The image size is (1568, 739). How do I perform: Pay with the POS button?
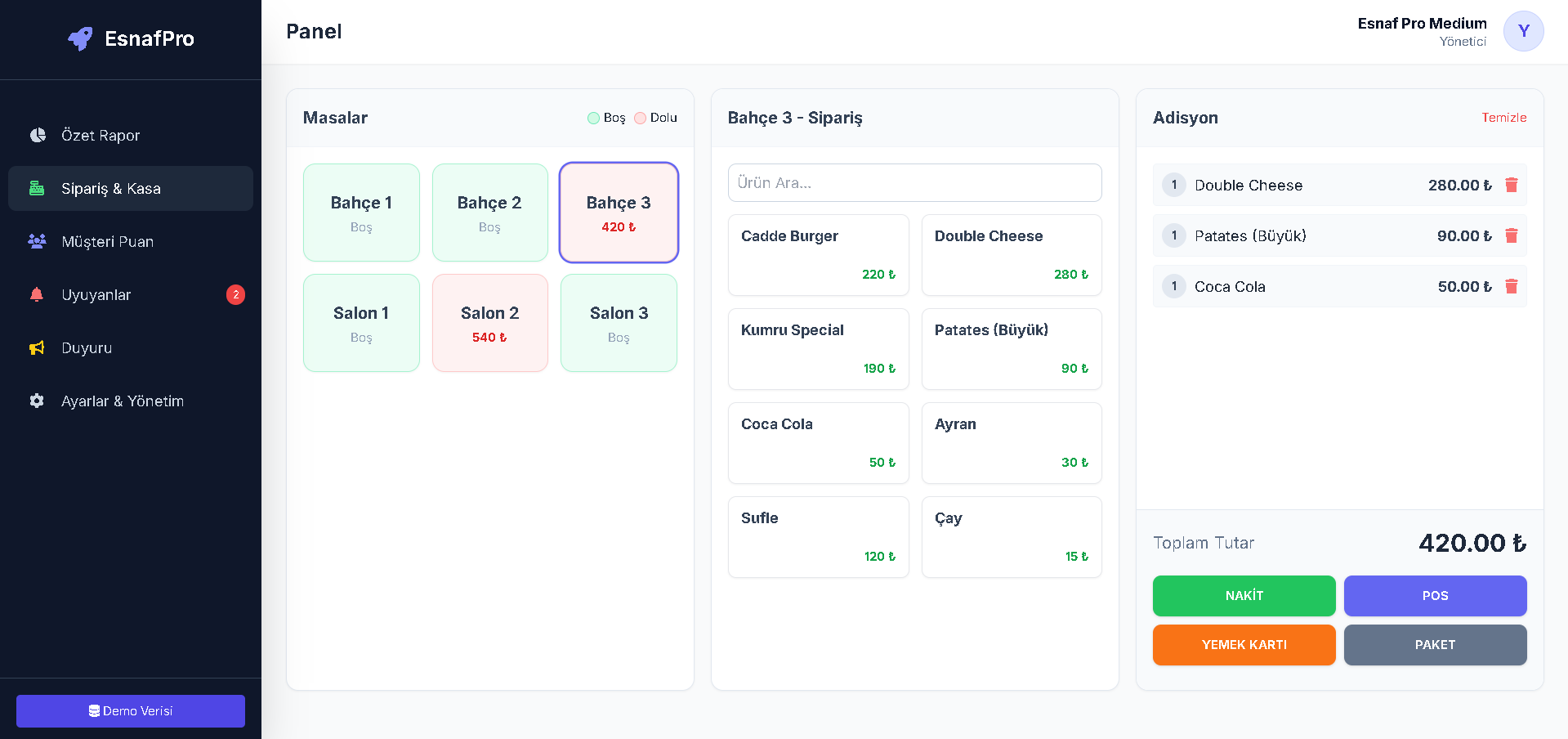click(x=1434, y=596)
